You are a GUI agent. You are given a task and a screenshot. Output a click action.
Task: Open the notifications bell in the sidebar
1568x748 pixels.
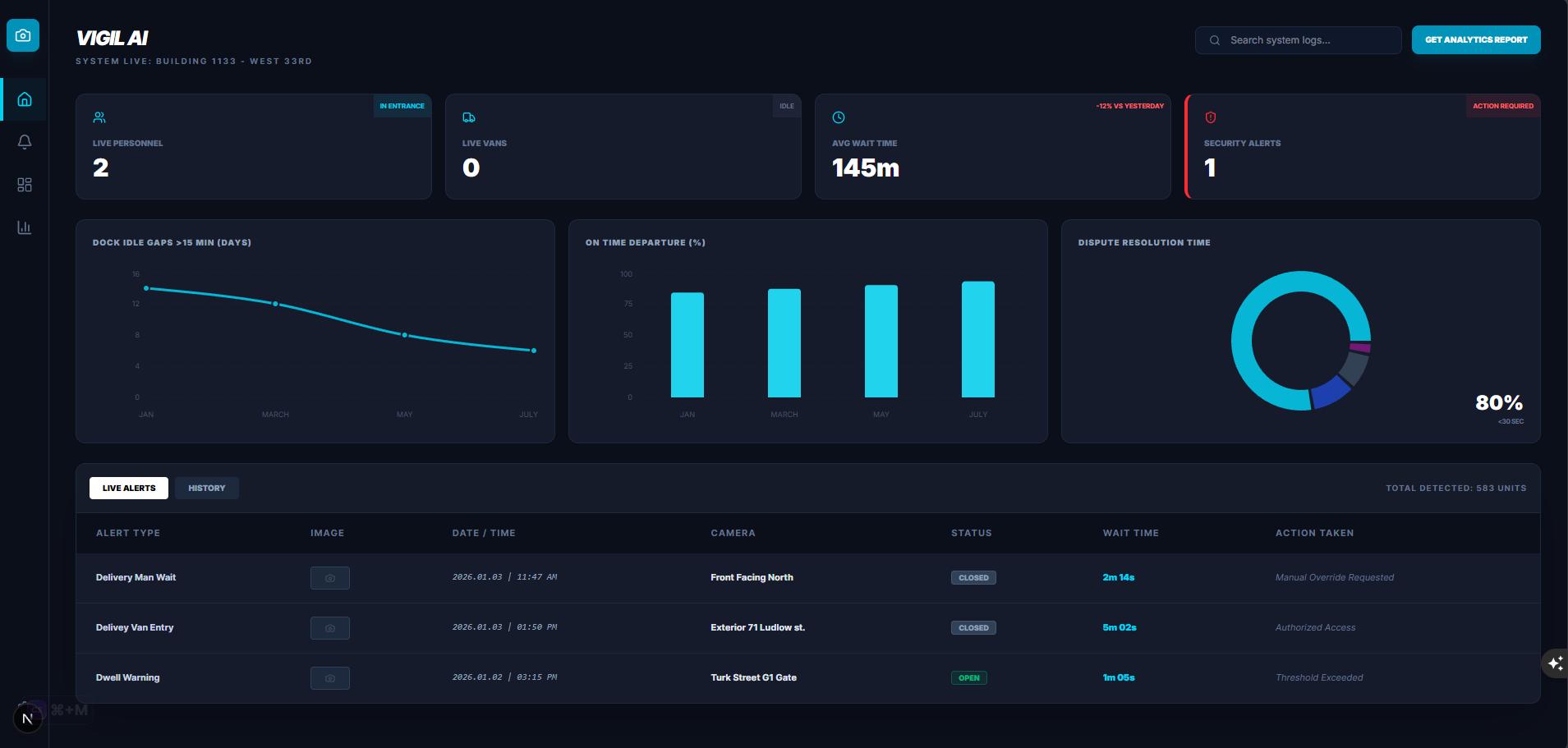(x=25, y=142)
